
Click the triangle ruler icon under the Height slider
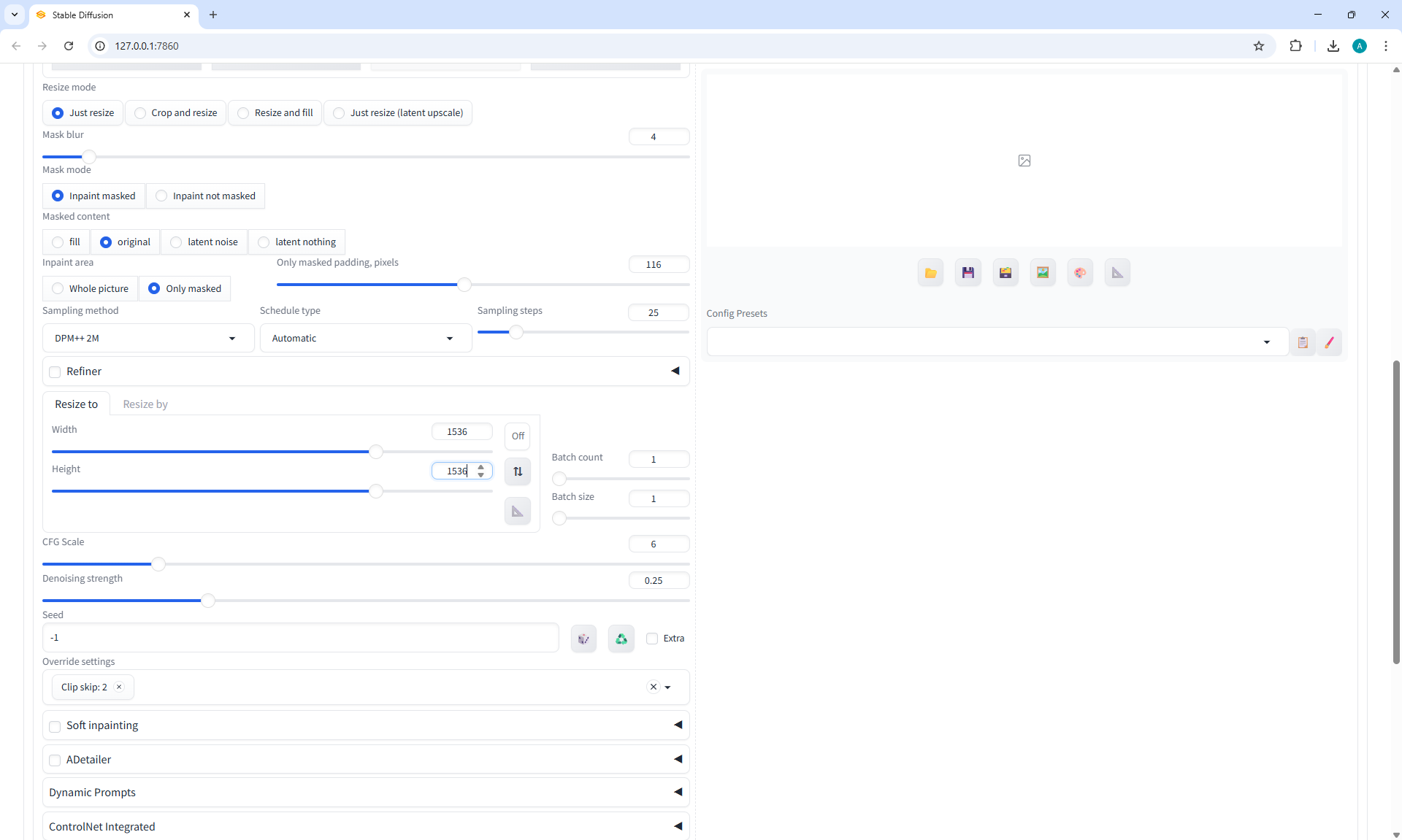pyautogui.click(x=518, y=512)
